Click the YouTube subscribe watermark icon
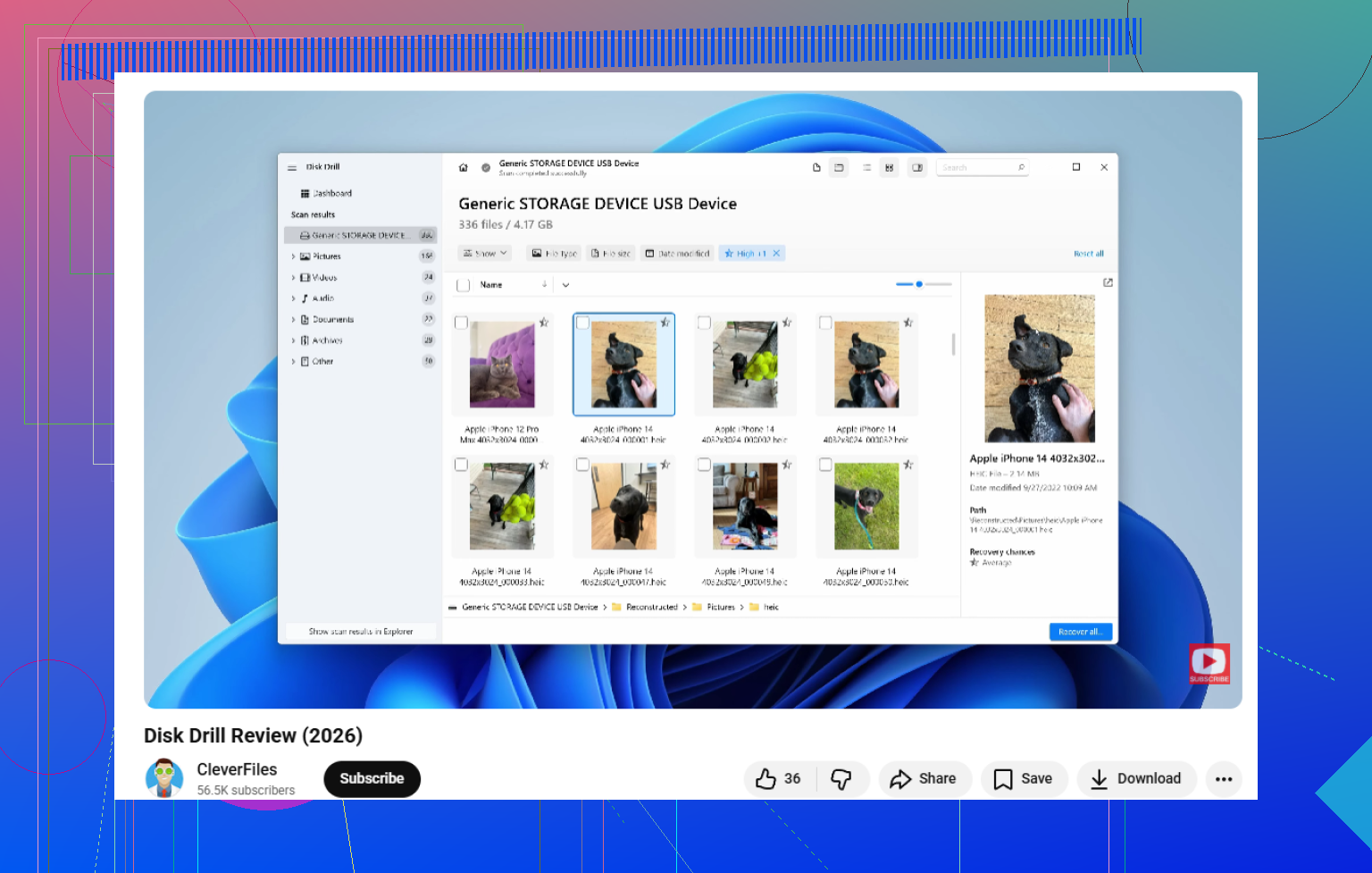The image size is (1372, 873). tap(1209, 664)
